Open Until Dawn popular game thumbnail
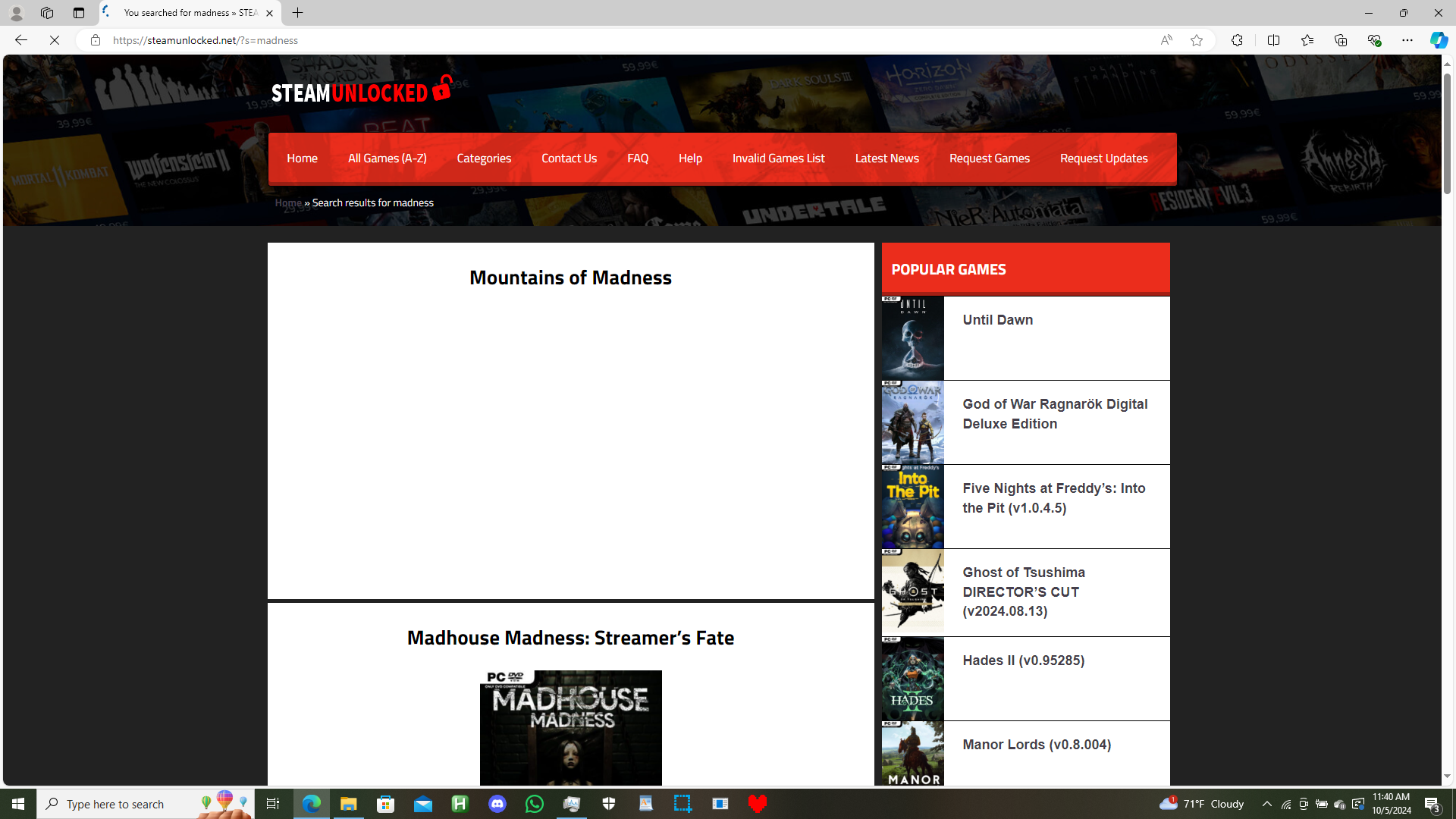Image resolution: width=1456 pixels, height=819 pixels. point(912,338)
